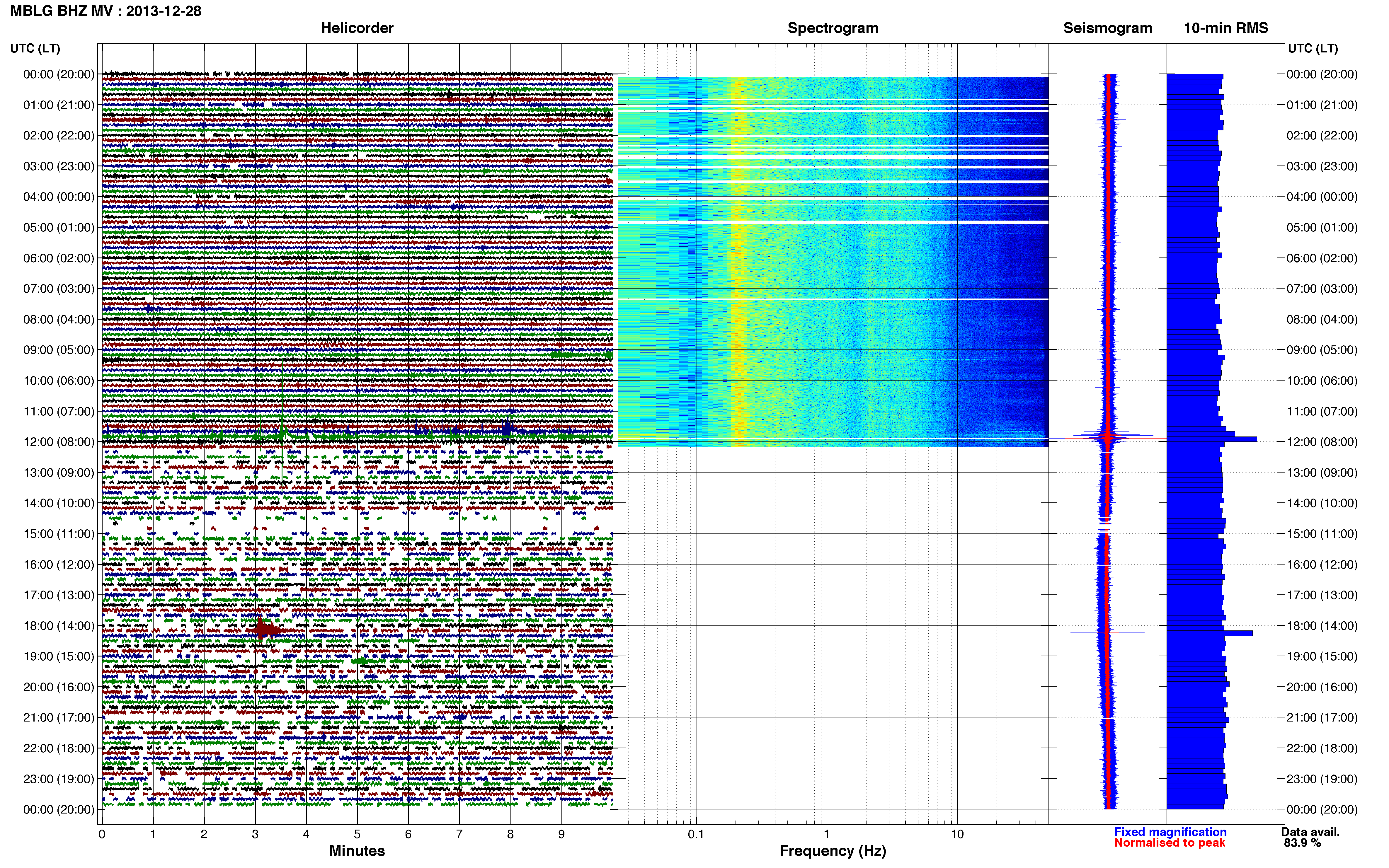This screenshot has width=1389, height=868.
Task: Click RMS-side time label "07:00 (03:00)"
Action: pyautogui.click(x=1322, y=289)
